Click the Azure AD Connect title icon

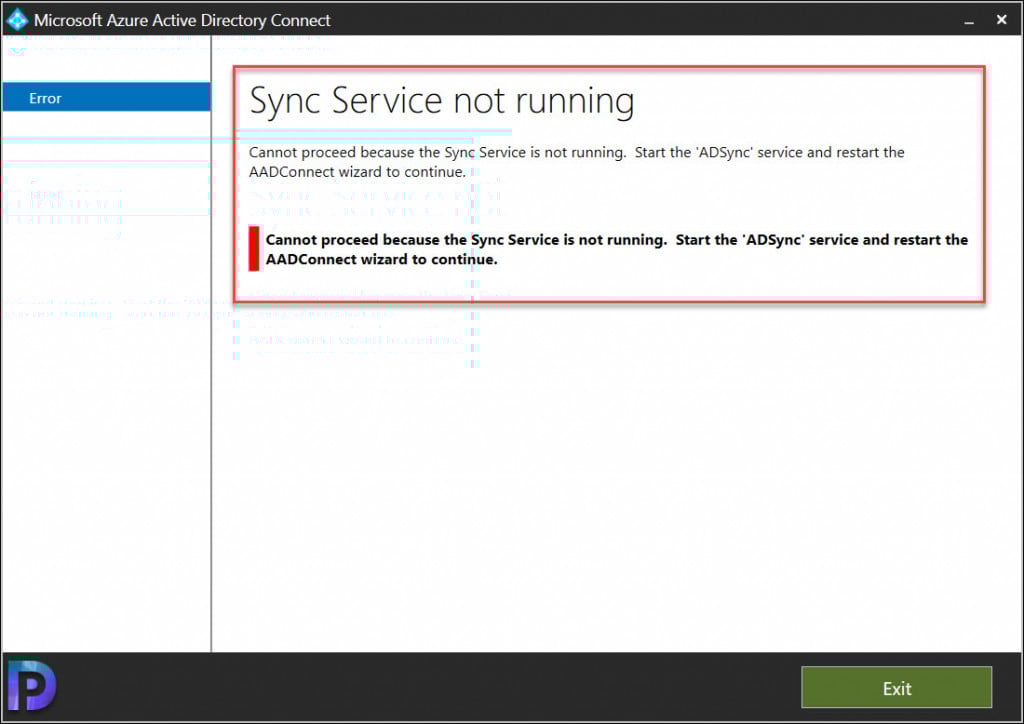(17, 20)
